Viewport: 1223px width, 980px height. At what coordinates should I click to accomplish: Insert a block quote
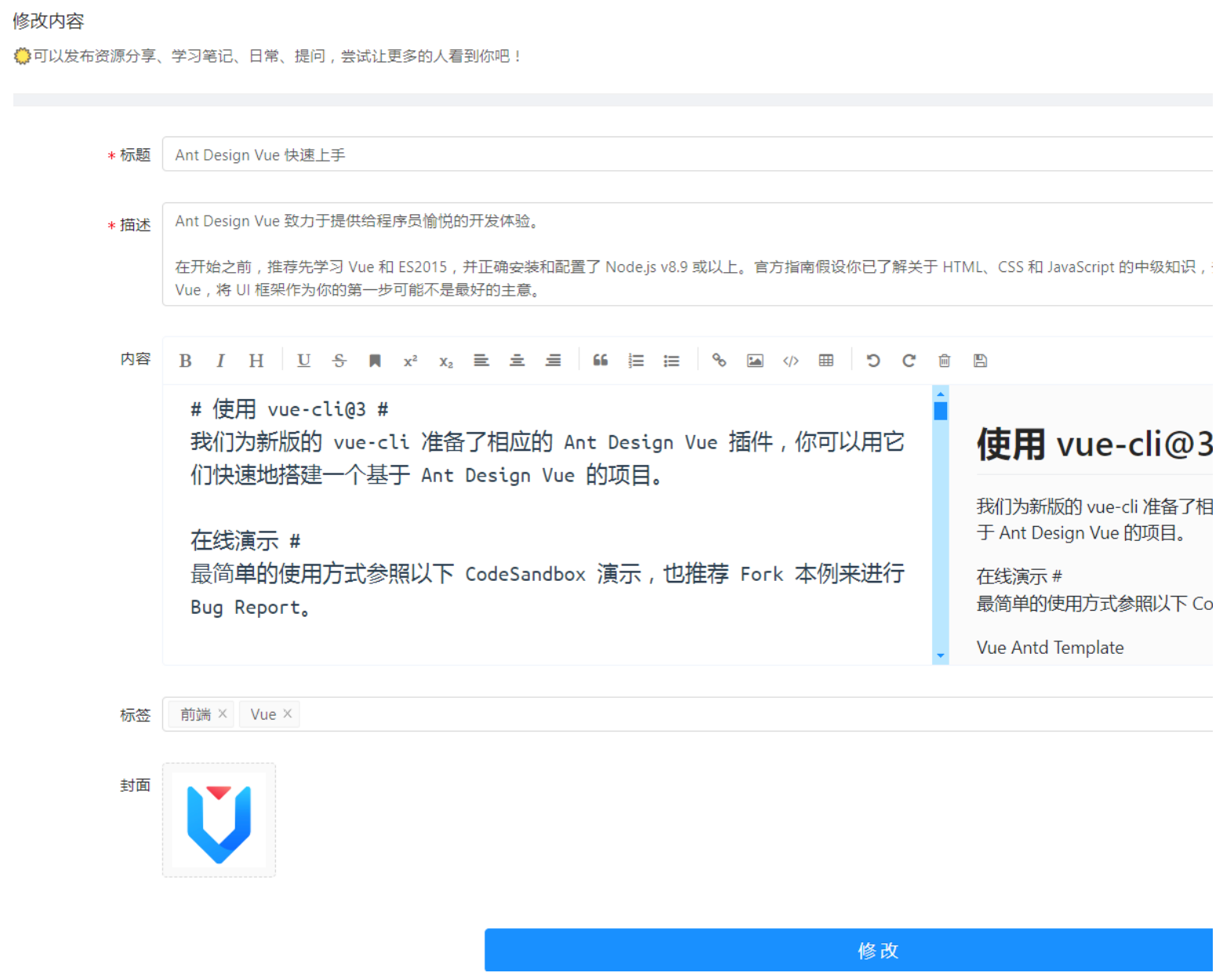coord(601,361)
